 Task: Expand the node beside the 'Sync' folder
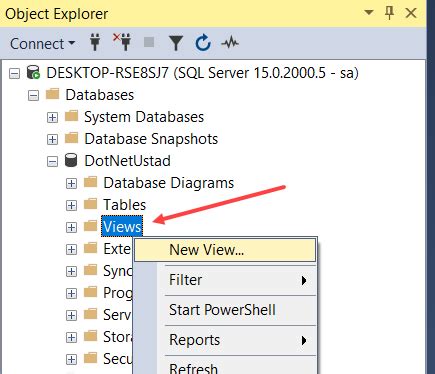(x=71, y=271)
